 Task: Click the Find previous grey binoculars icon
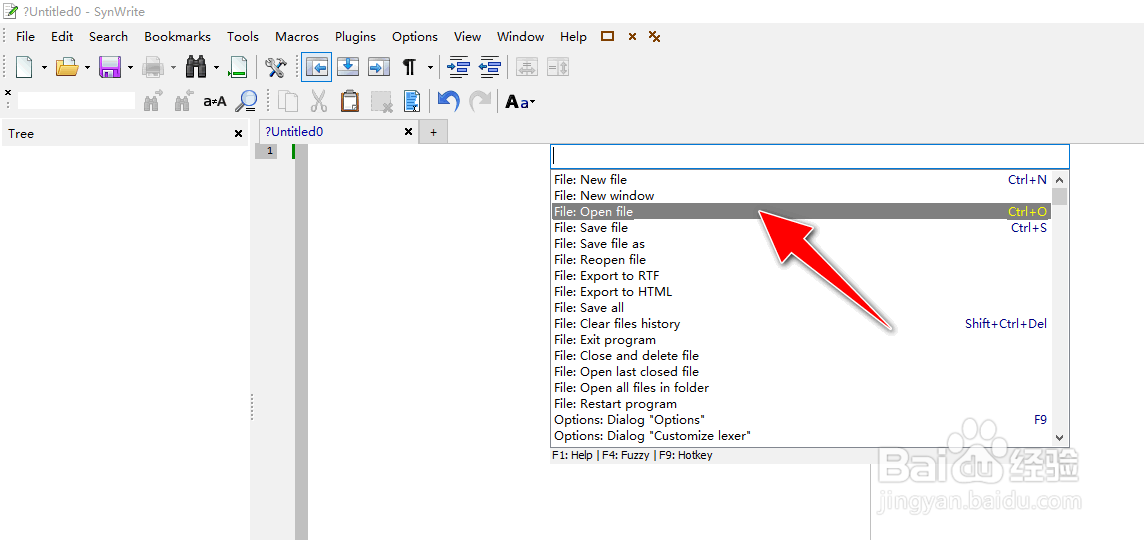tap(184, 101)
